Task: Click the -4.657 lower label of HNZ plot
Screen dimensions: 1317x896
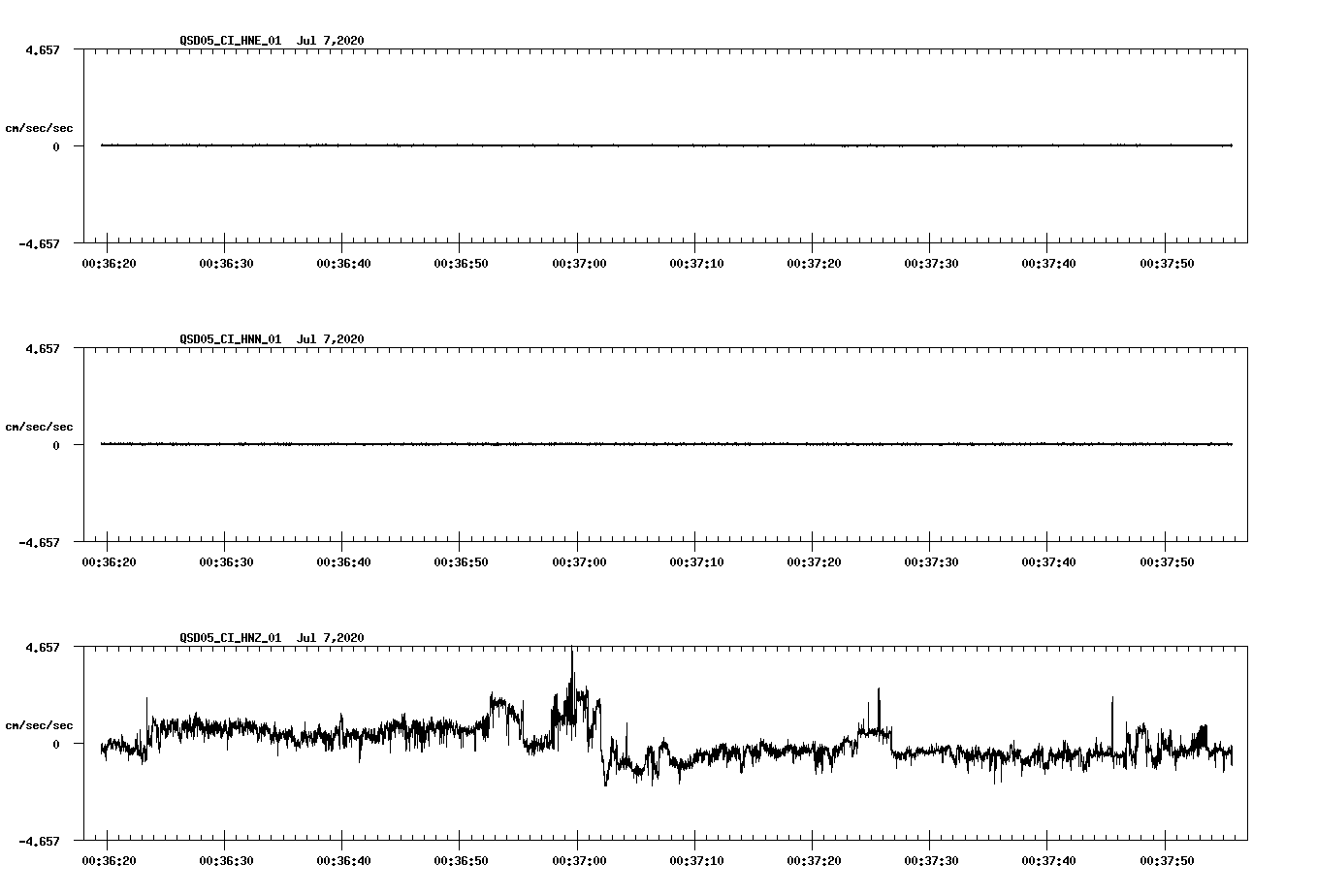Action: pos(39,841)
